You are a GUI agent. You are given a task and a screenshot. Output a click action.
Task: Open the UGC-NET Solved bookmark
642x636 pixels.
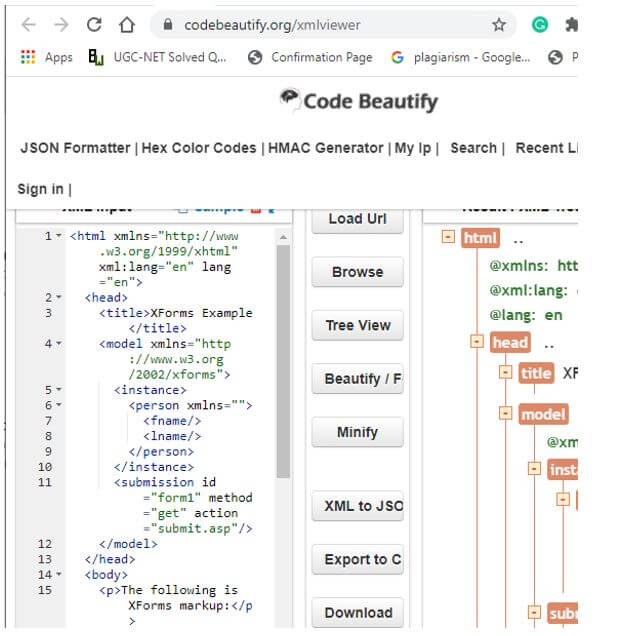tap(158, 58)
